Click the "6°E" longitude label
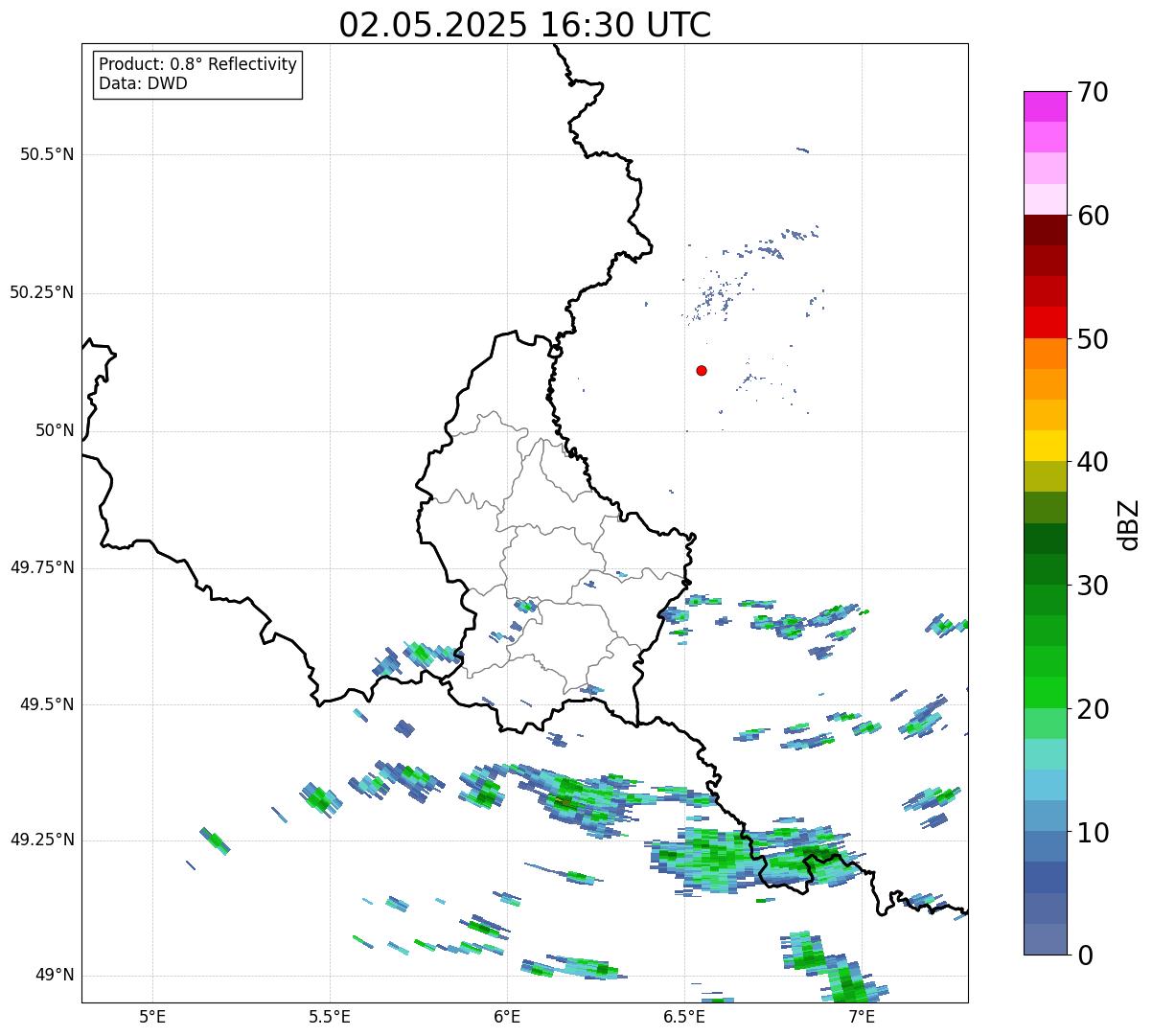Screen dimensions: 1152x1036 [x=507, y=1016]
